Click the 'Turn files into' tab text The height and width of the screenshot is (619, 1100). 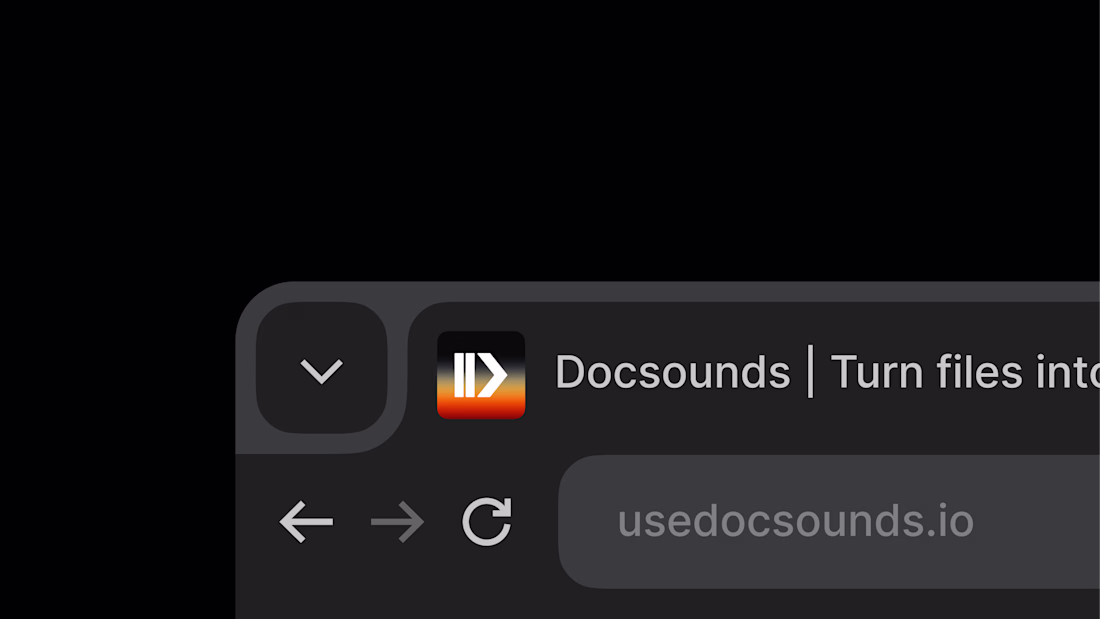(965, 372)
